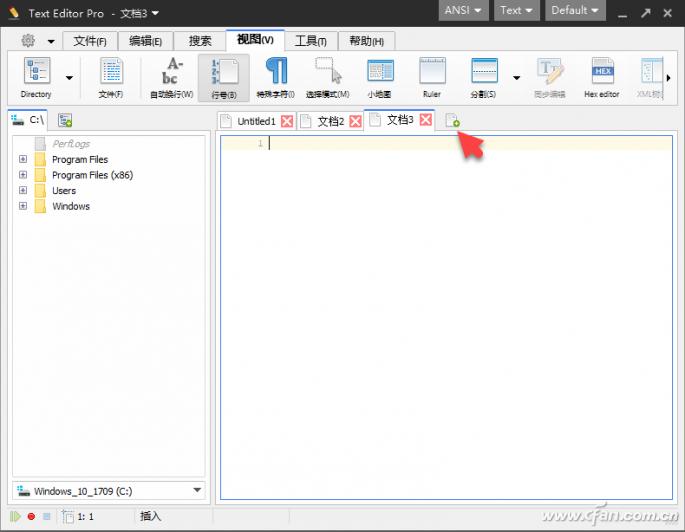This screenshot has height=532, width=685.
Task: Open the 选择模式 selection mode tool
Action: 327,76
